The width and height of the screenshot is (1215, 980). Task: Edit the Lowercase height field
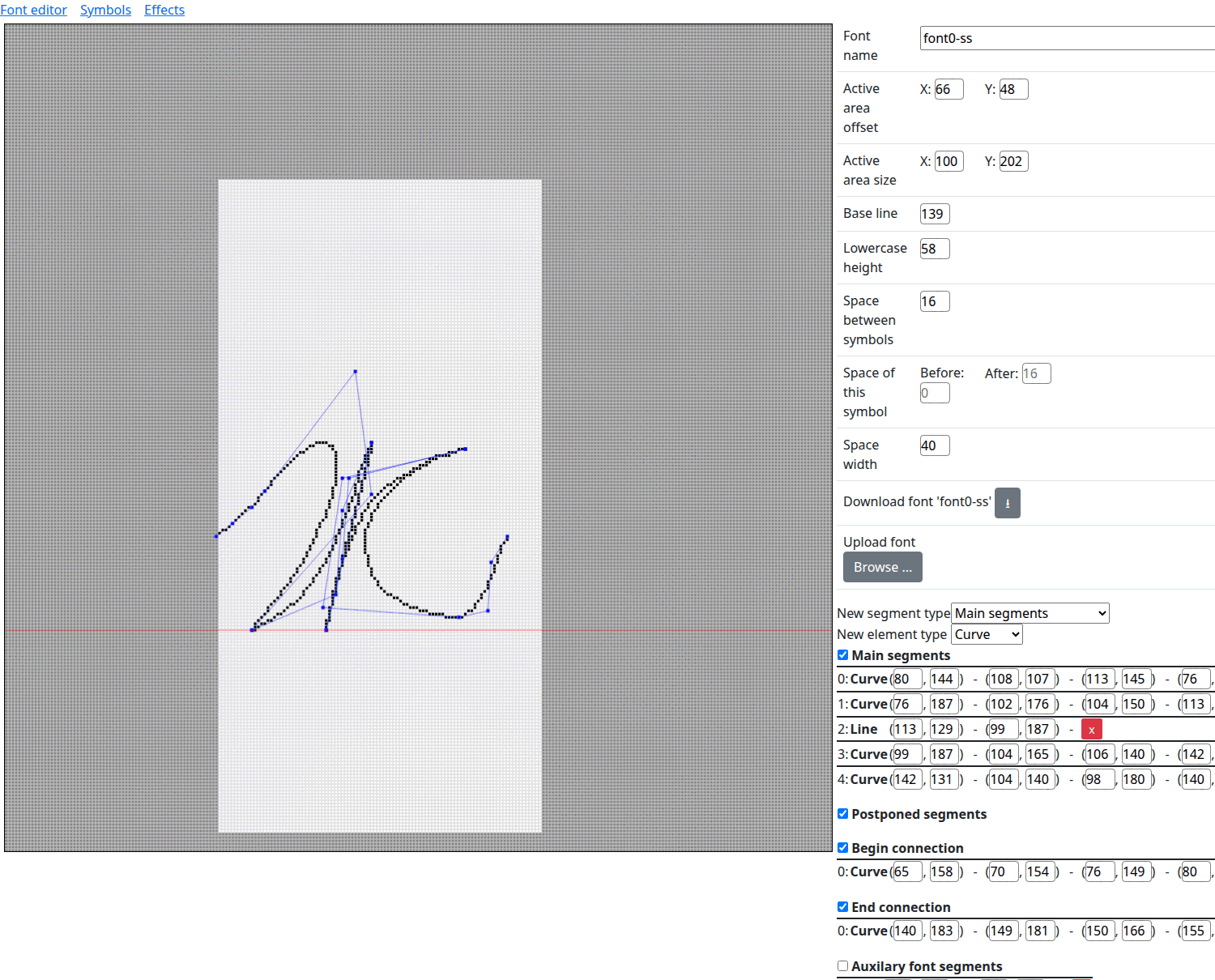click(x=935, y=249)
